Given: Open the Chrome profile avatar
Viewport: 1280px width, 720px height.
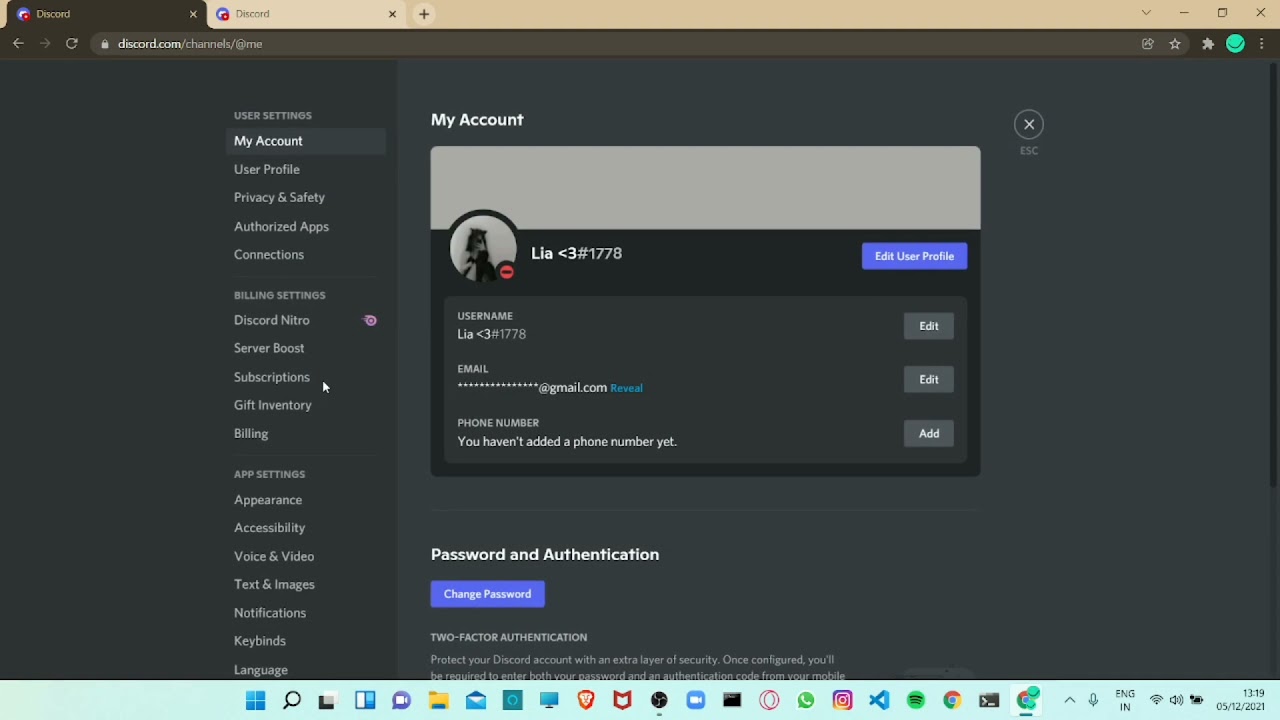Looking at the screenshot, I should [x=1236, y=44].
